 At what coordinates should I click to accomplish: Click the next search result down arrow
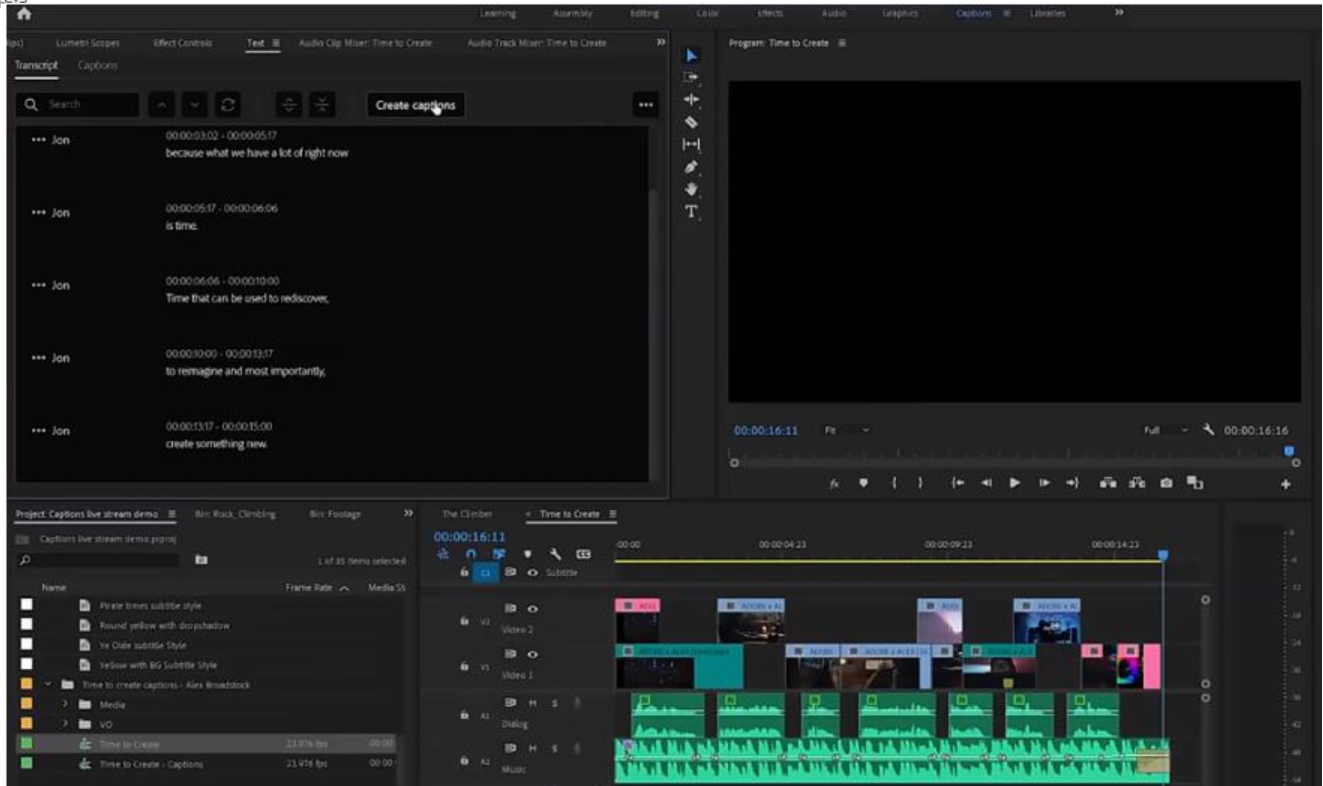click(x=195, y=104)
